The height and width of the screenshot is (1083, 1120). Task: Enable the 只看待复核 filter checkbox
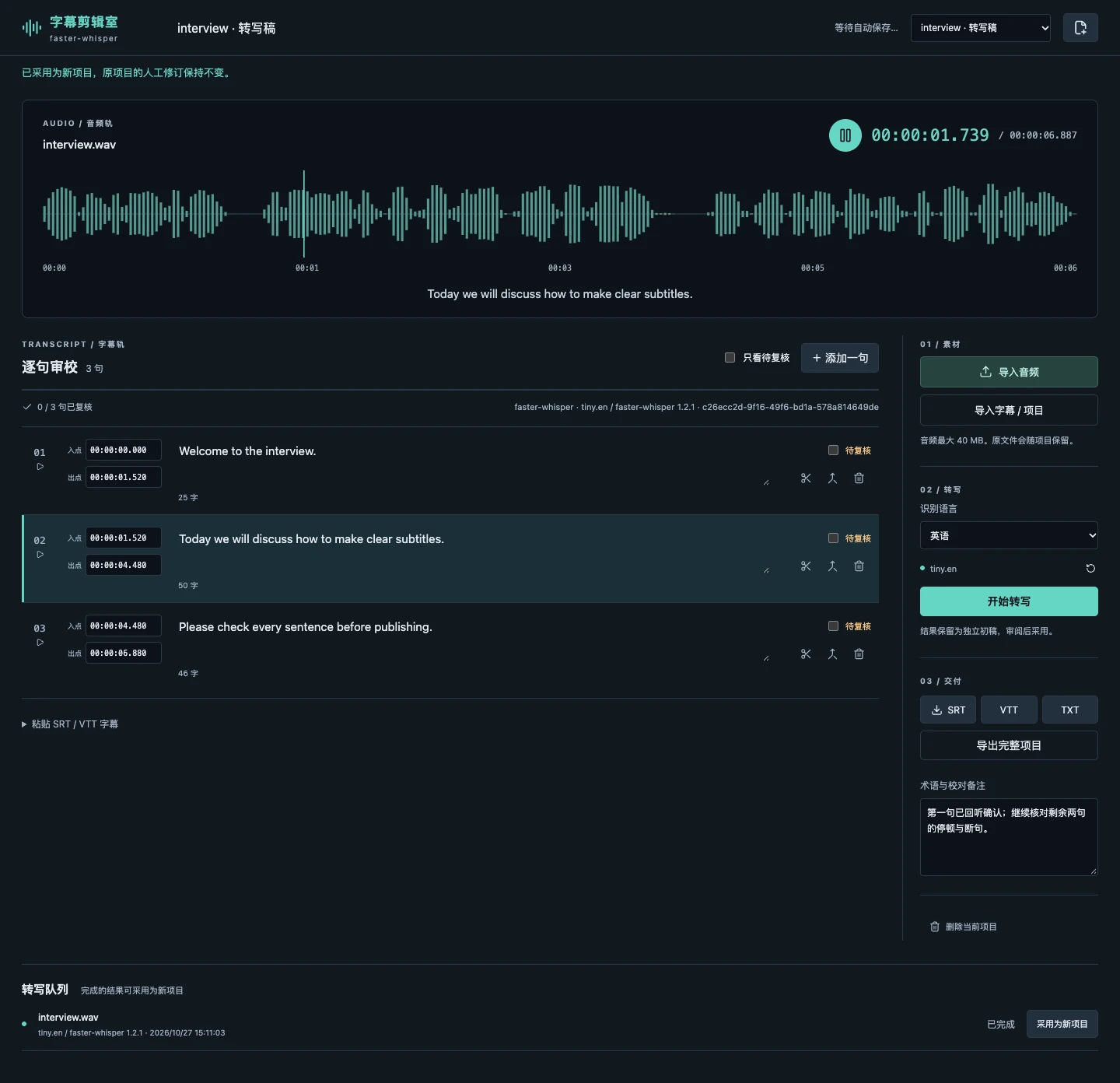click(730, 358)
